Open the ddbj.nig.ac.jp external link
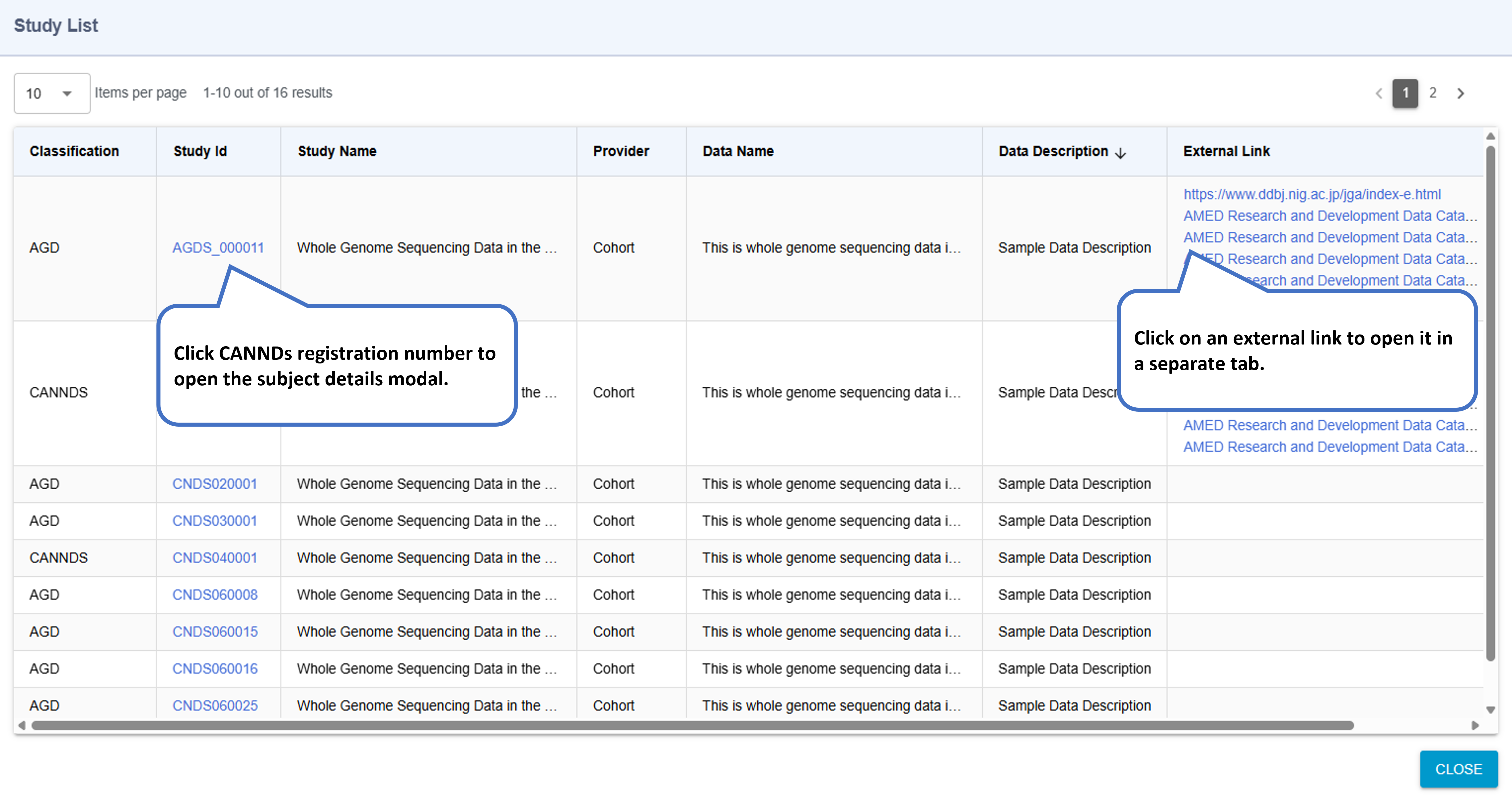Screen dimensions: 1512x803 tap(1312, 194)
